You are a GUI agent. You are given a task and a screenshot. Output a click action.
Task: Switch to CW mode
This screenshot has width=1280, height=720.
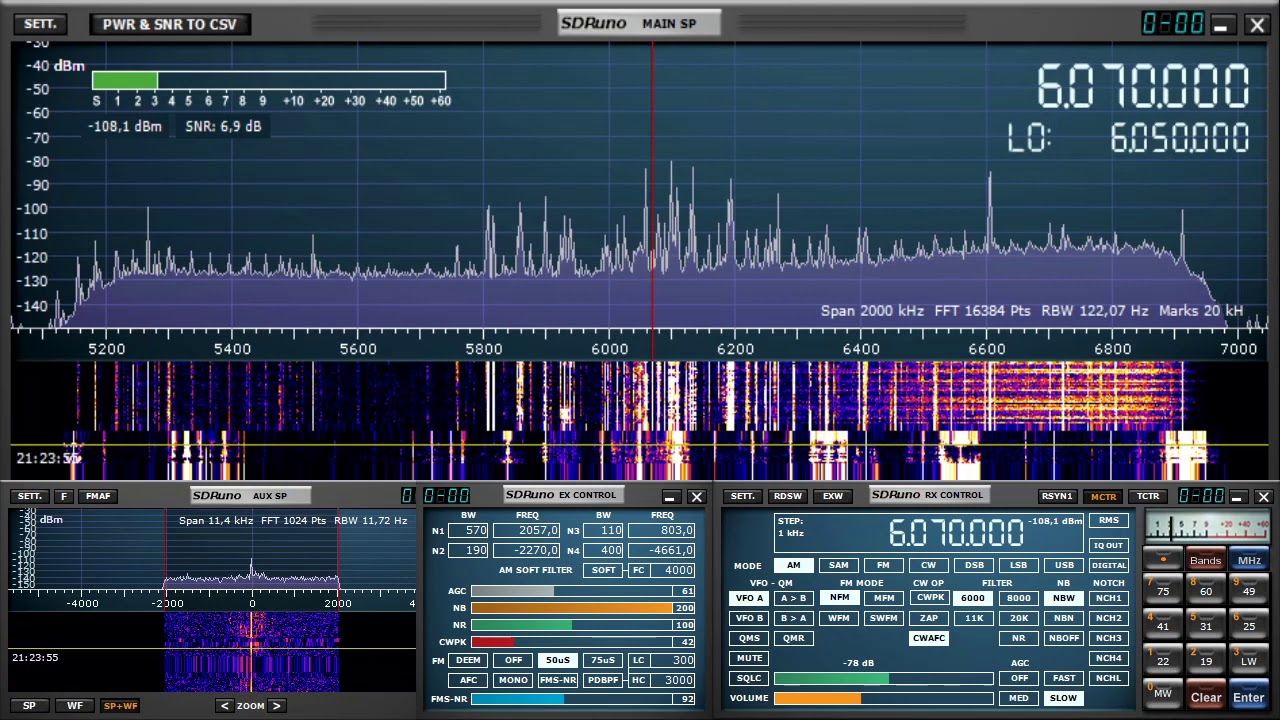928,565
